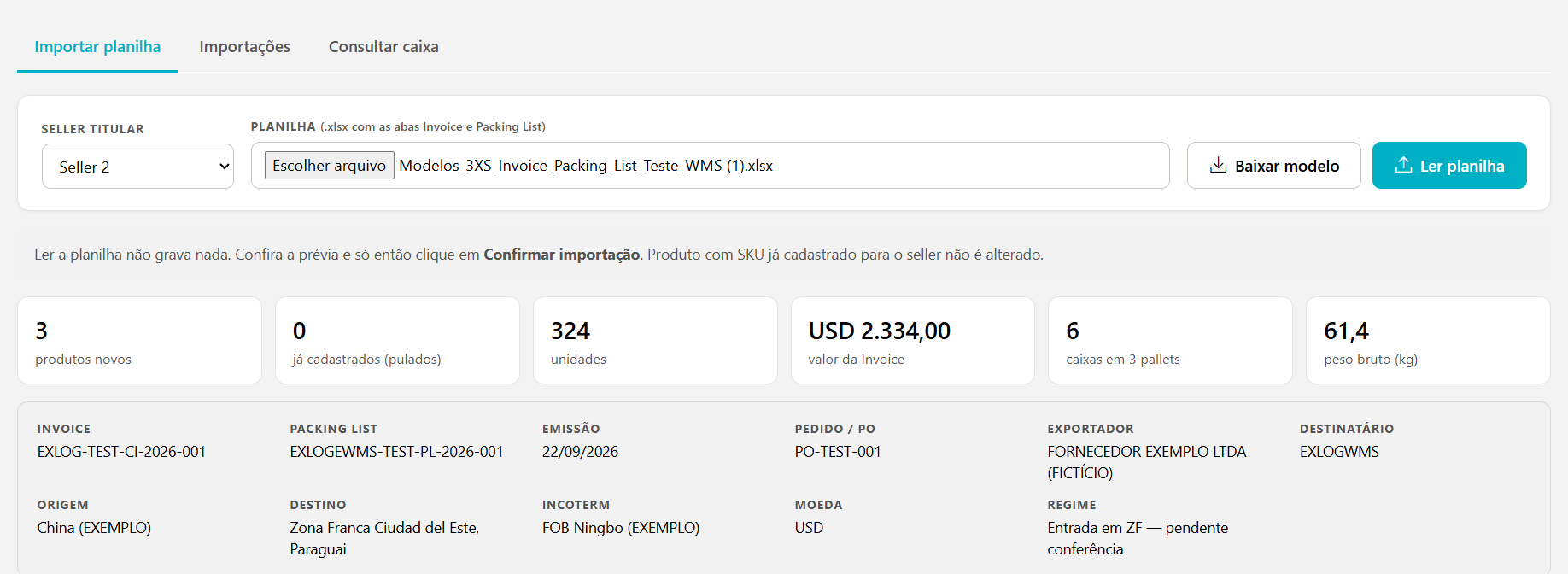The image size is (1568, 574).
Task: Switch to the Importações tab
Action: (244, 47)
